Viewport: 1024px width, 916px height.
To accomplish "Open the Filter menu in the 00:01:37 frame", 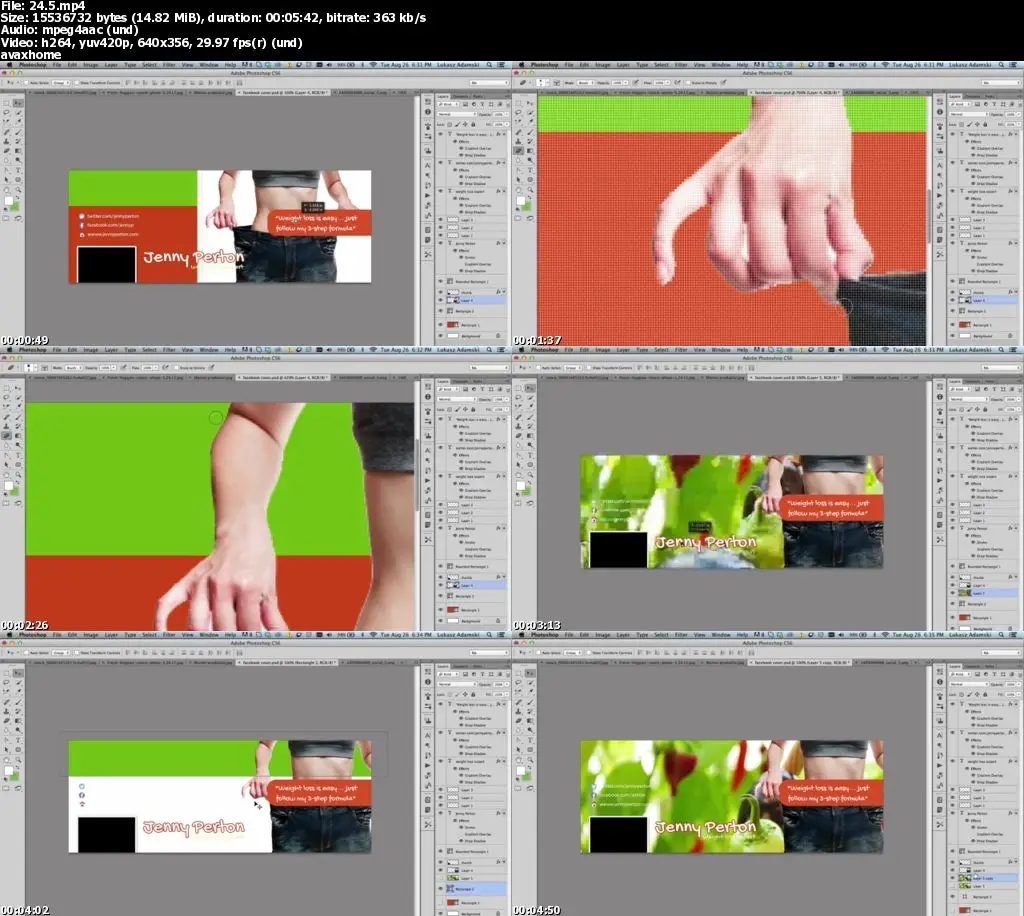I will coord(681,65).
